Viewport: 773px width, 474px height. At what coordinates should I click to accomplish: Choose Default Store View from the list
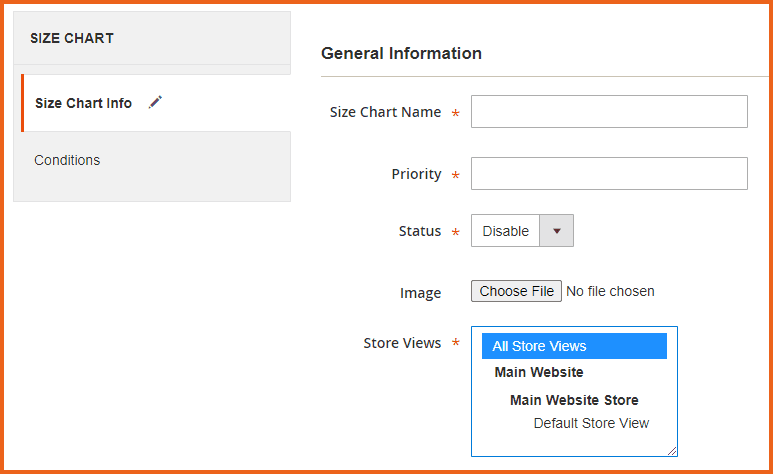pyautogui.click(x=591, y=423)
